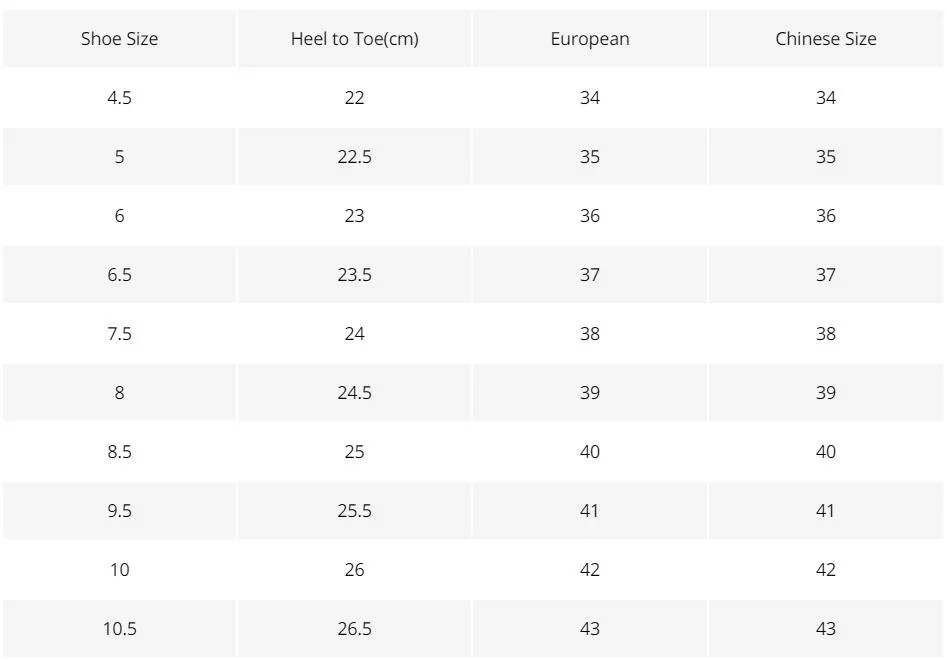945x659 pixels.
Task: Click the 25.5 heel to toe value
Action: [x=354, y=511]
